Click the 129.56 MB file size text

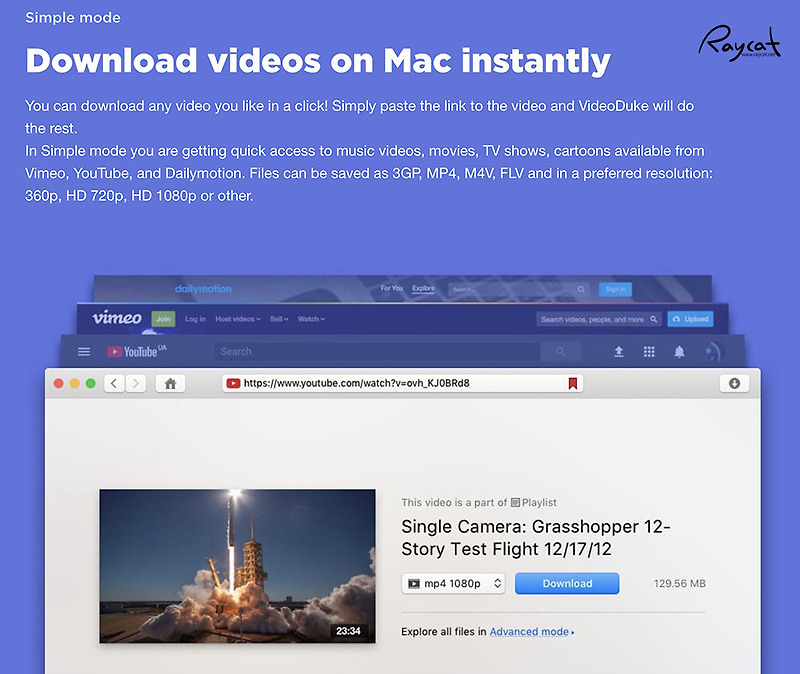click(680, 583)
